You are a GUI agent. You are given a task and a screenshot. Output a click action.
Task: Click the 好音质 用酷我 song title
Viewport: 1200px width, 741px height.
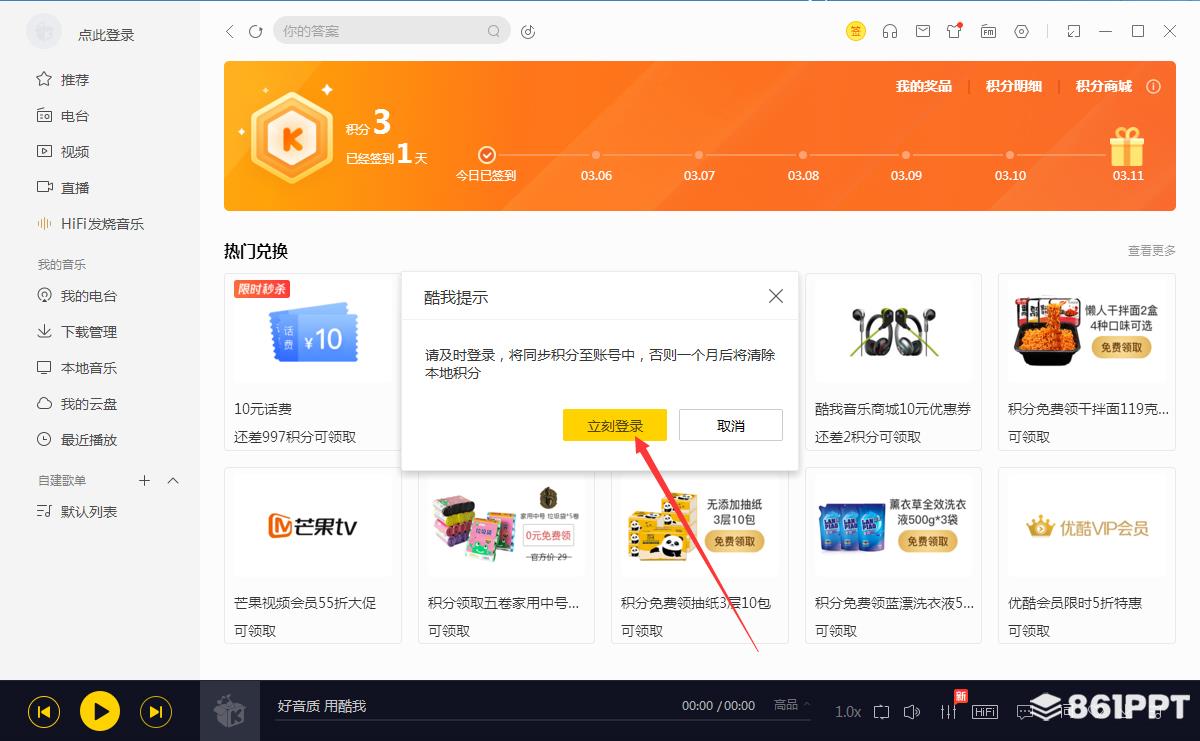click(x=322, y=706)
